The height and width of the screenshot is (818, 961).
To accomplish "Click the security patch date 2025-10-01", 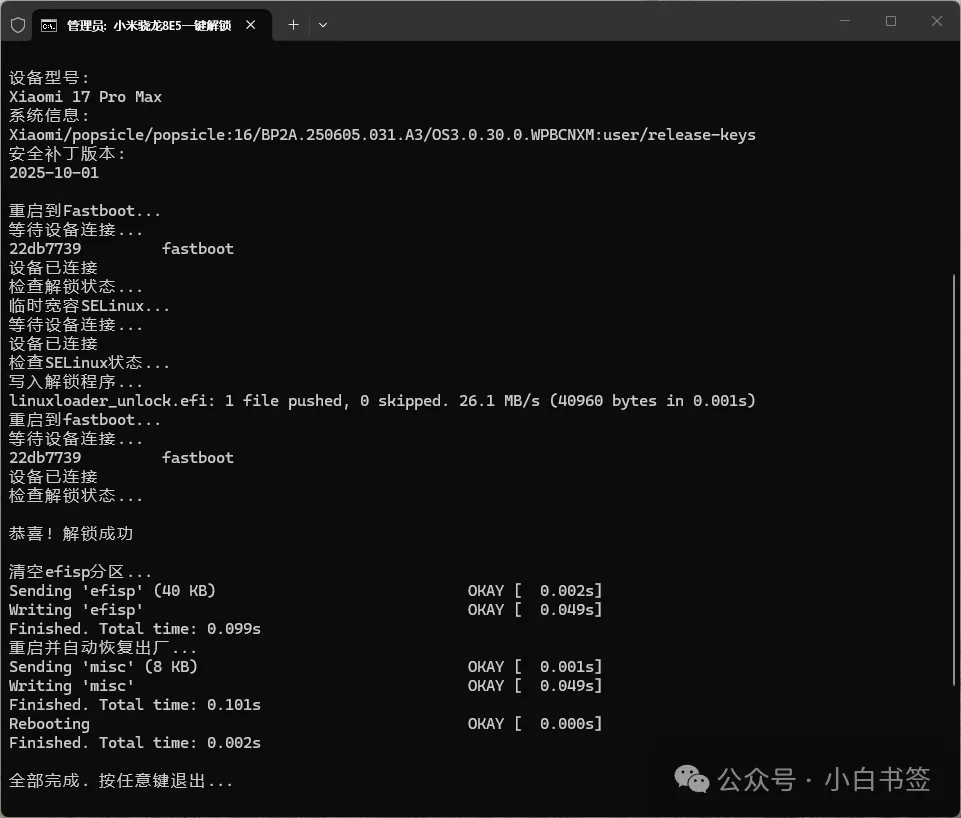I will coord(54,173).
